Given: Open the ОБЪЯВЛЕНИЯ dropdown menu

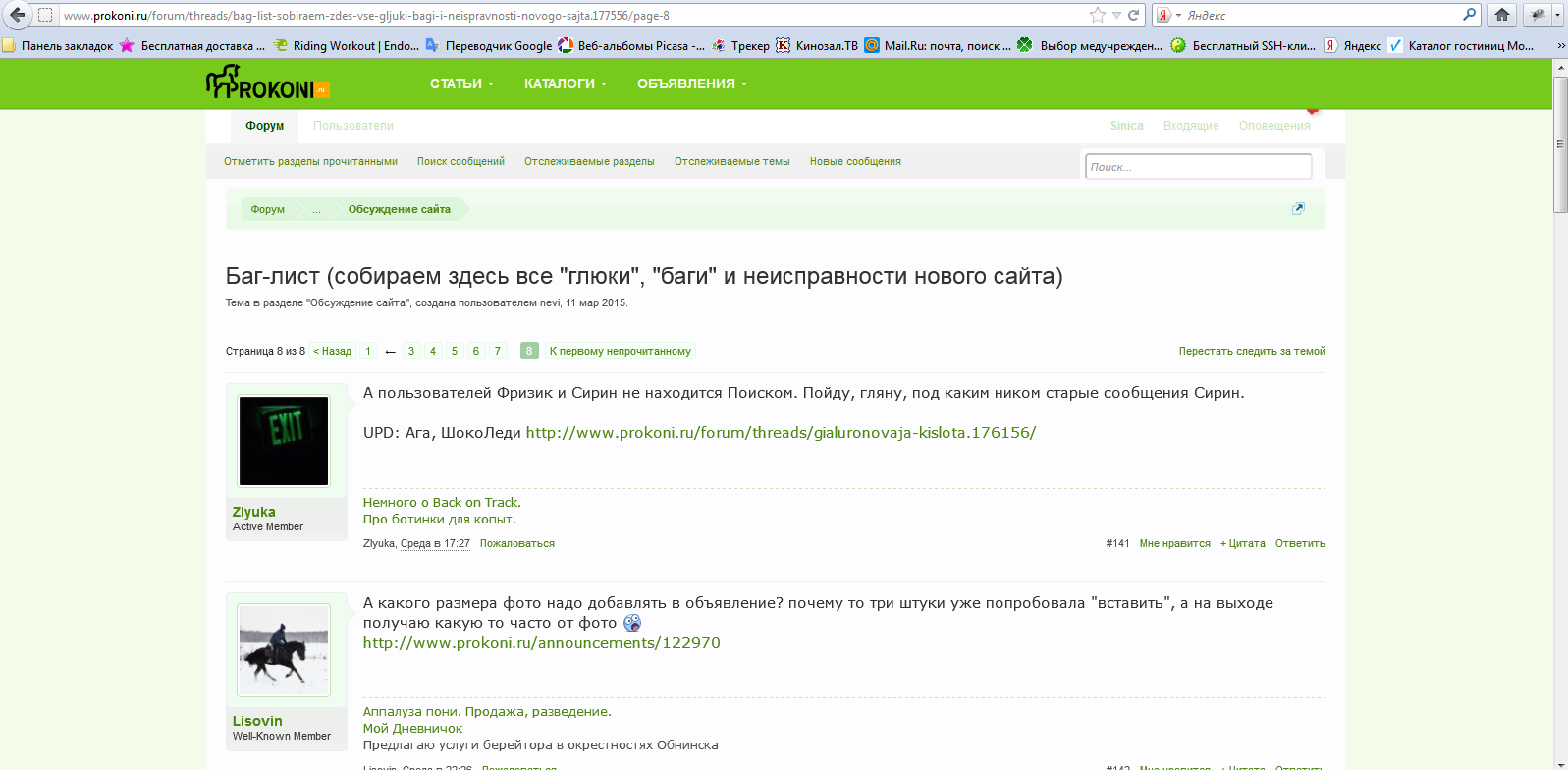Looking at the screenshot, I should [x=692, y=84].
